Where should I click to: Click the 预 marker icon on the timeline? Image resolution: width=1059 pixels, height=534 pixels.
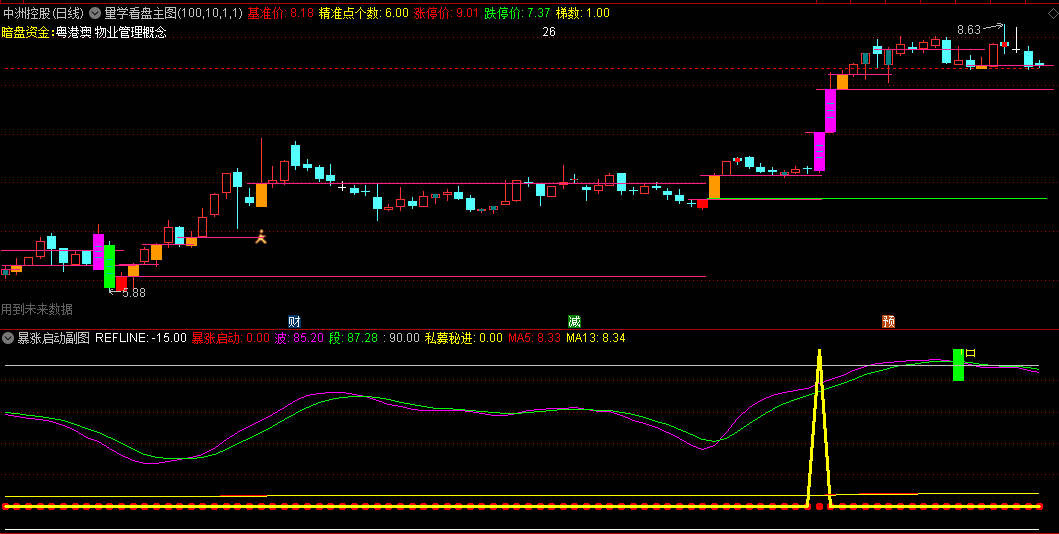[x=889, y=321]
